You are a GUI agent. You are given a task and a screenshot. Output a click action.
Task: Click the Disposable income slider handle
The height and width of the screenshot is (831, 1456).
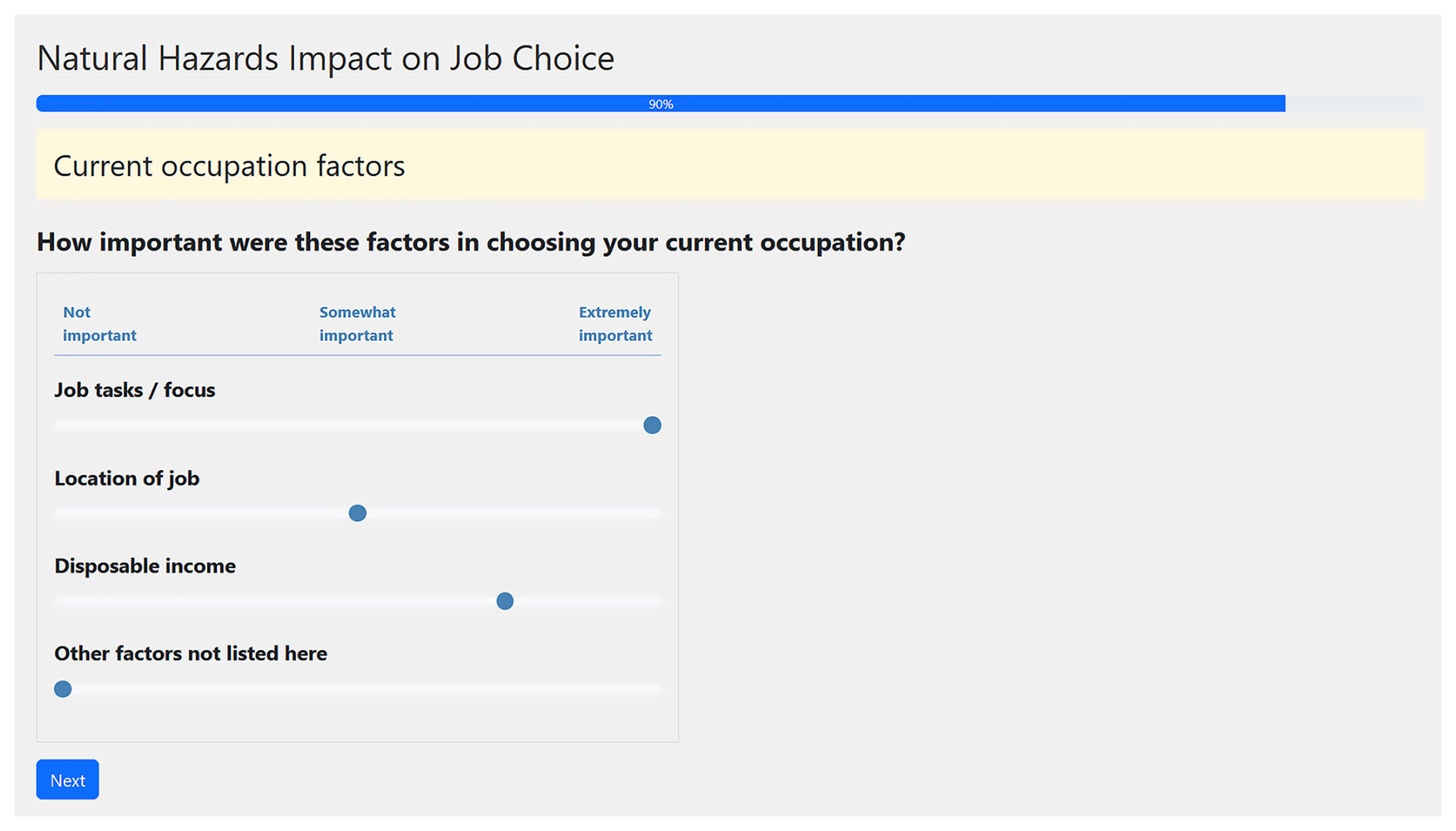pyautogui.click(x=505, y=601)
